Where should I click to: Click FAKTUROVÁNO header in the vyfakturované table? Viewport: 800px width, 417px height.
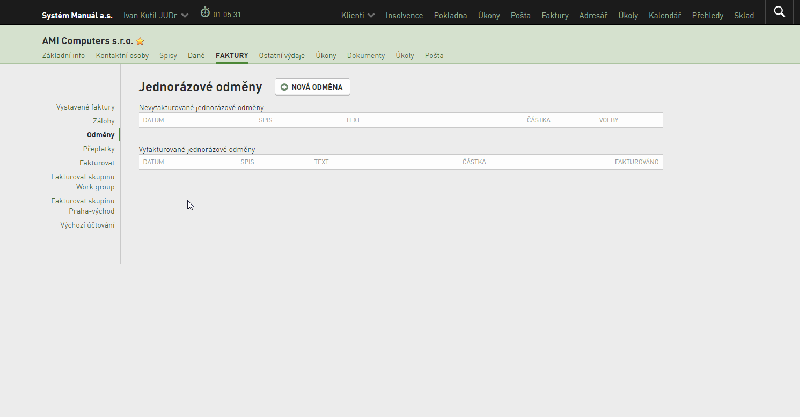636,162
